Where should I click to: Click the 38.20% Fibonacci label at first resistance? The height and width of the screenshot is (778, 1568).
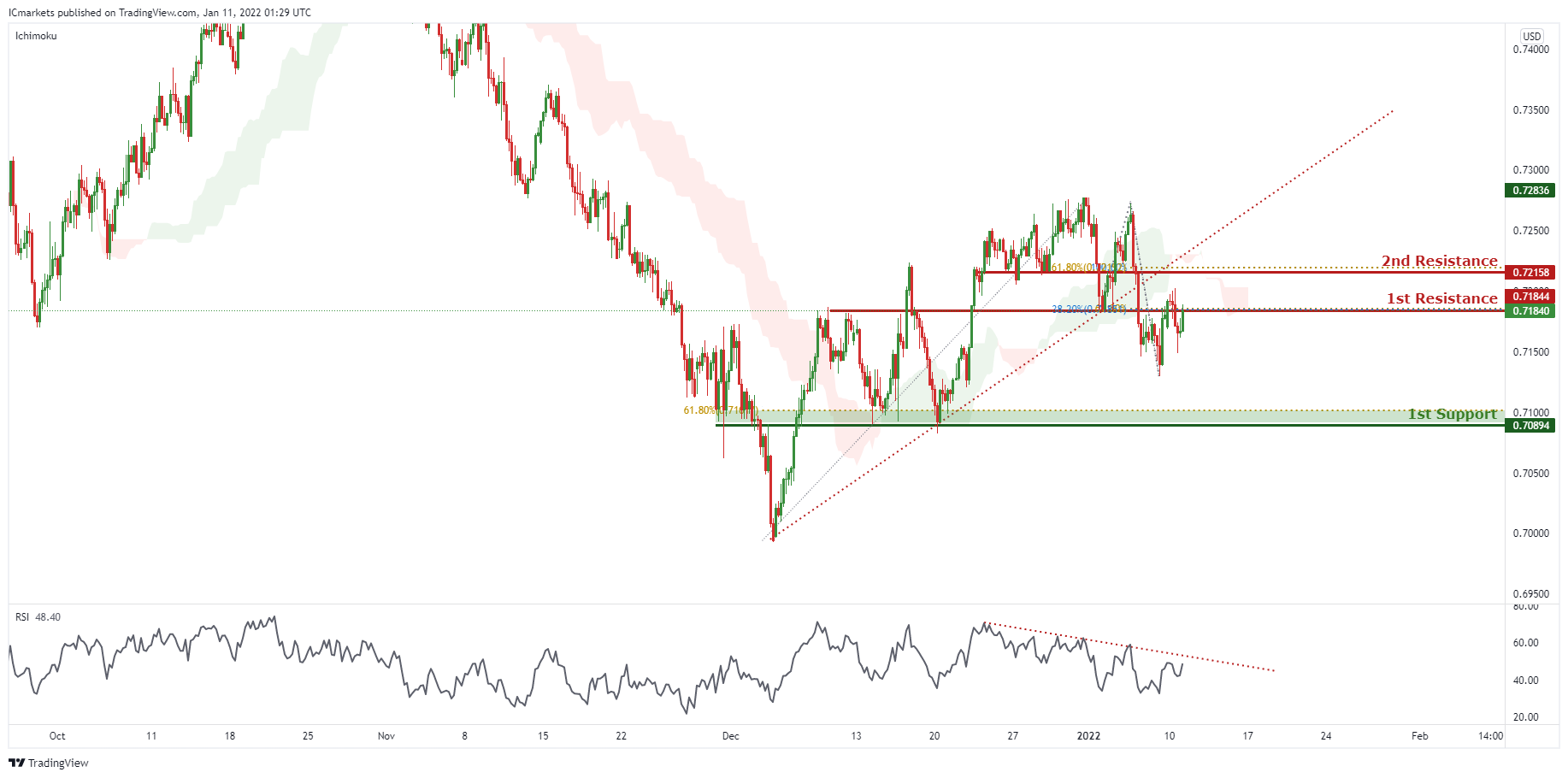coord(1088,309)
